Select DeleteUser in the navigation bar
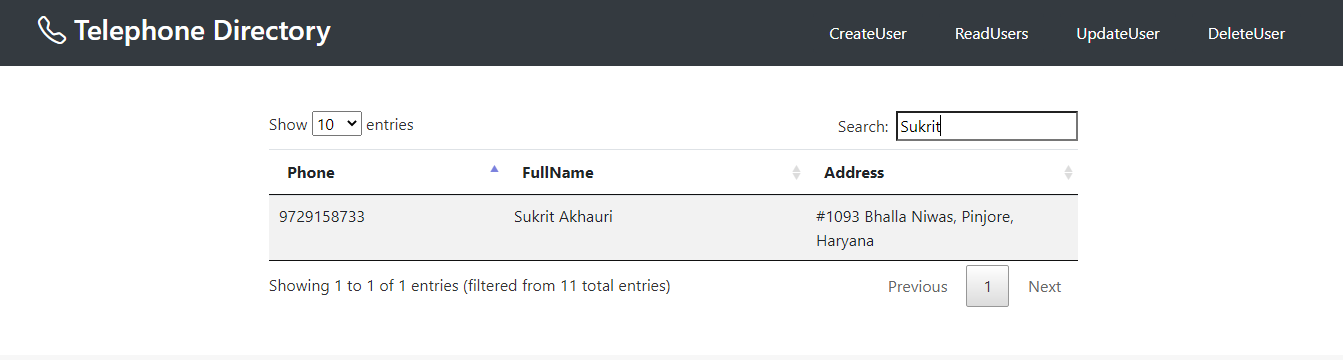Screen dimensions: 1343x360 [x=1246, y=33]
